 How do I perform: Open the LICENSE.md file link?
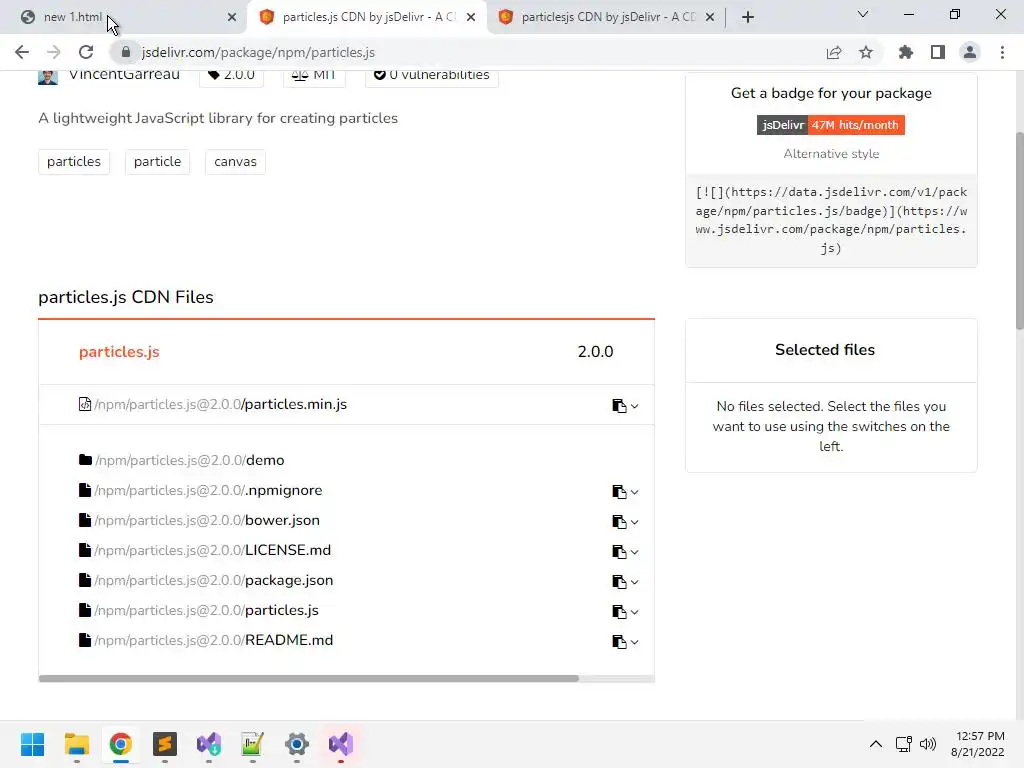pos(212,551)
